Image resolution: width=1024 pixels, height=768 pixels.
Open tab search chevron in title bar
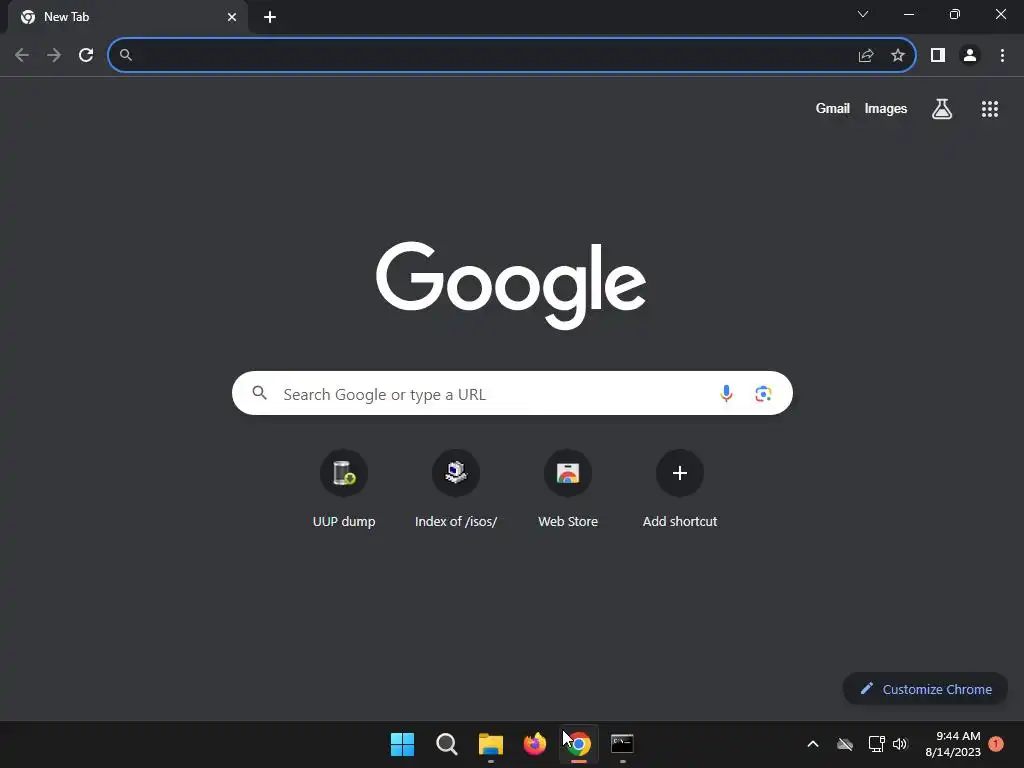[x=863, y=14]
